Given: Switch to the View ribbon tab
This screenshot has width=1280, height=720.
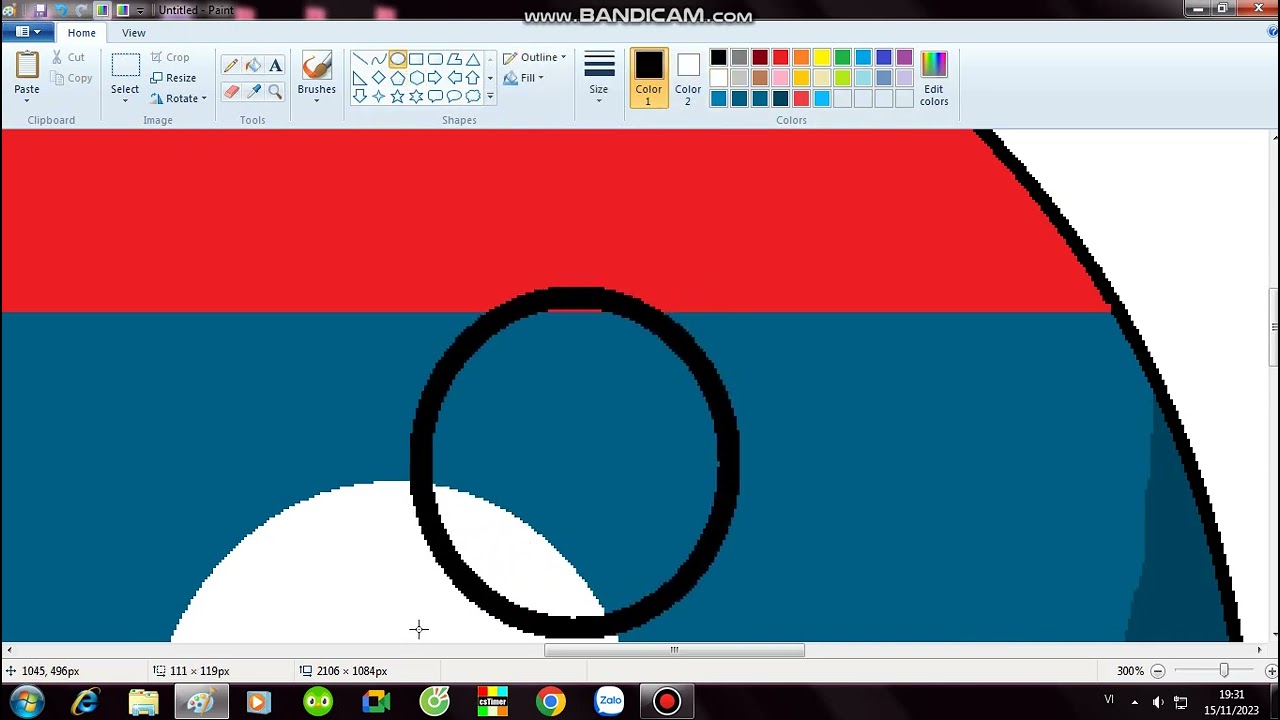Looking at the screenshot, I should click(134, 33).
